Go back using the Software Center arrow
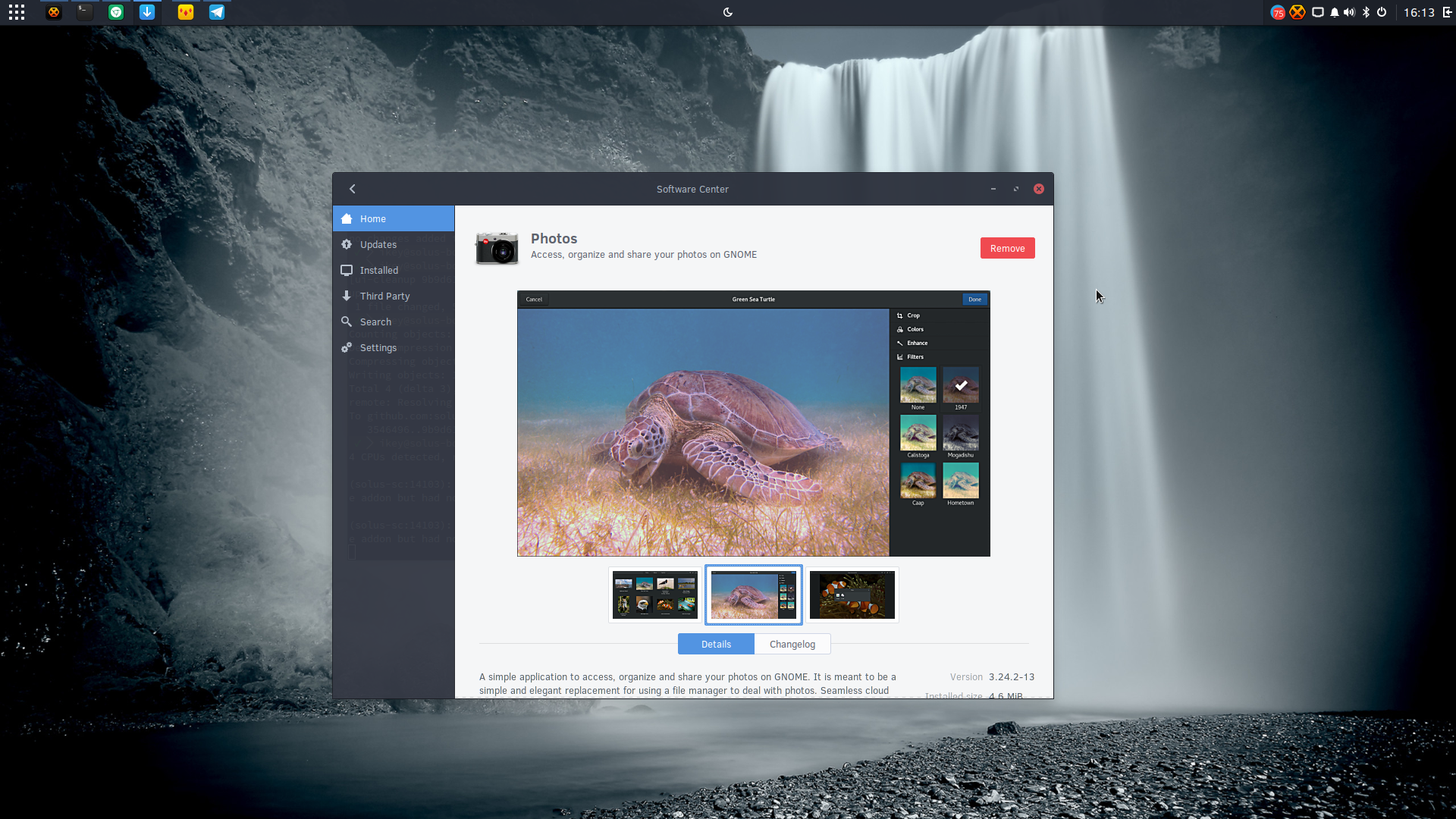Image resolution: width=1456 pixels, height=819 pixels. [x=352, y=189]
